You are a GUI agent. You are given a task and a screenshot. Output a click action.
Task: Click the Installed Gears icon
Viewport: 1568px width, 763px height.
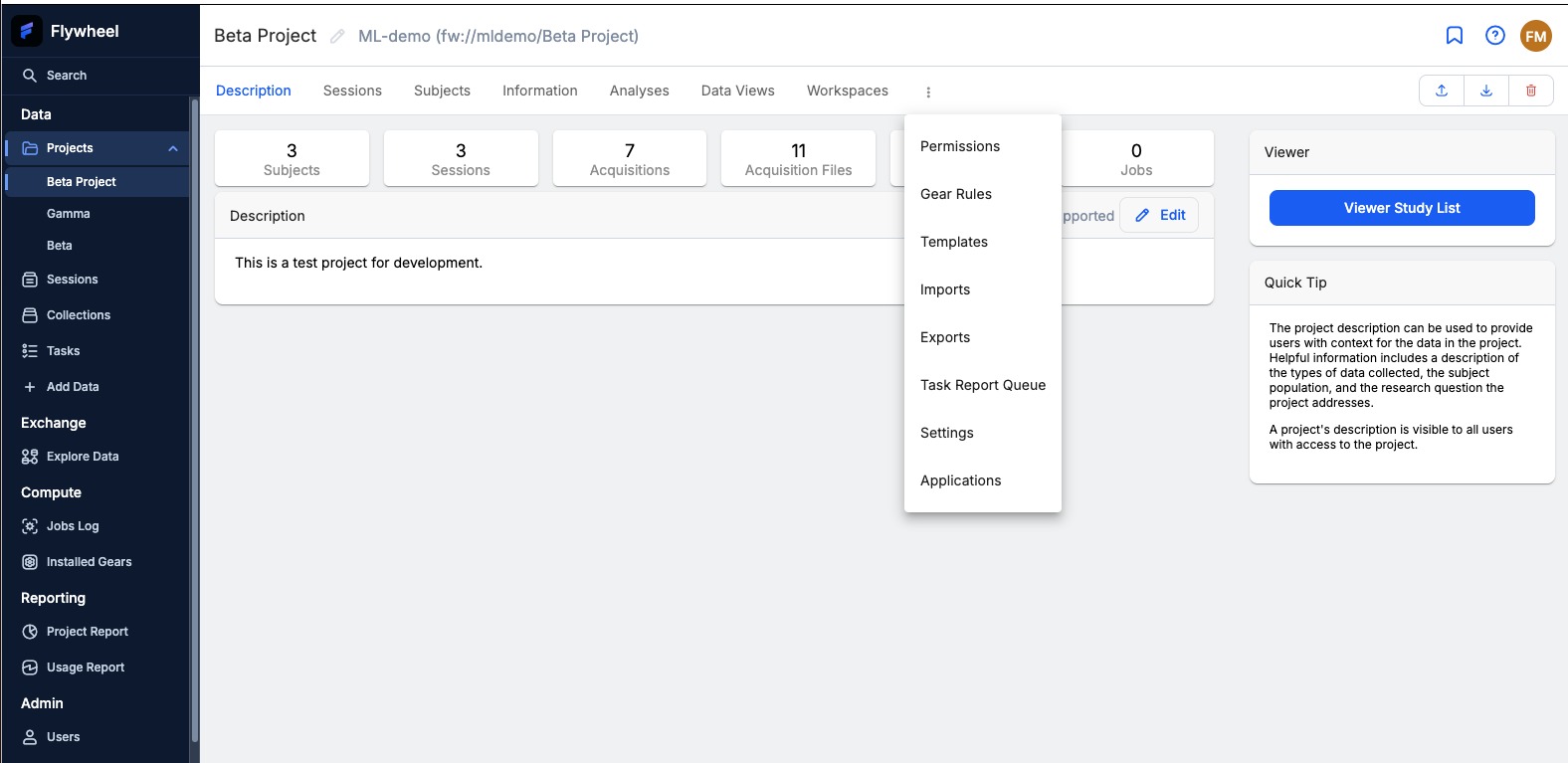[30, 562]
